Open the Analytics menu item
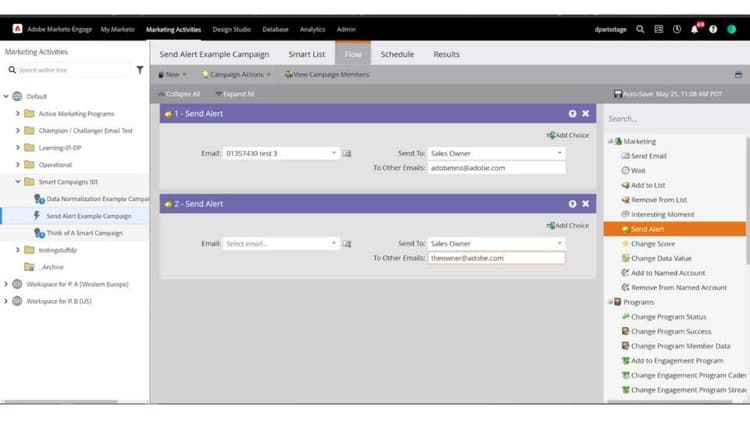Image resolution: width=750 pixels, height=421 pixels. coord(312,29)
